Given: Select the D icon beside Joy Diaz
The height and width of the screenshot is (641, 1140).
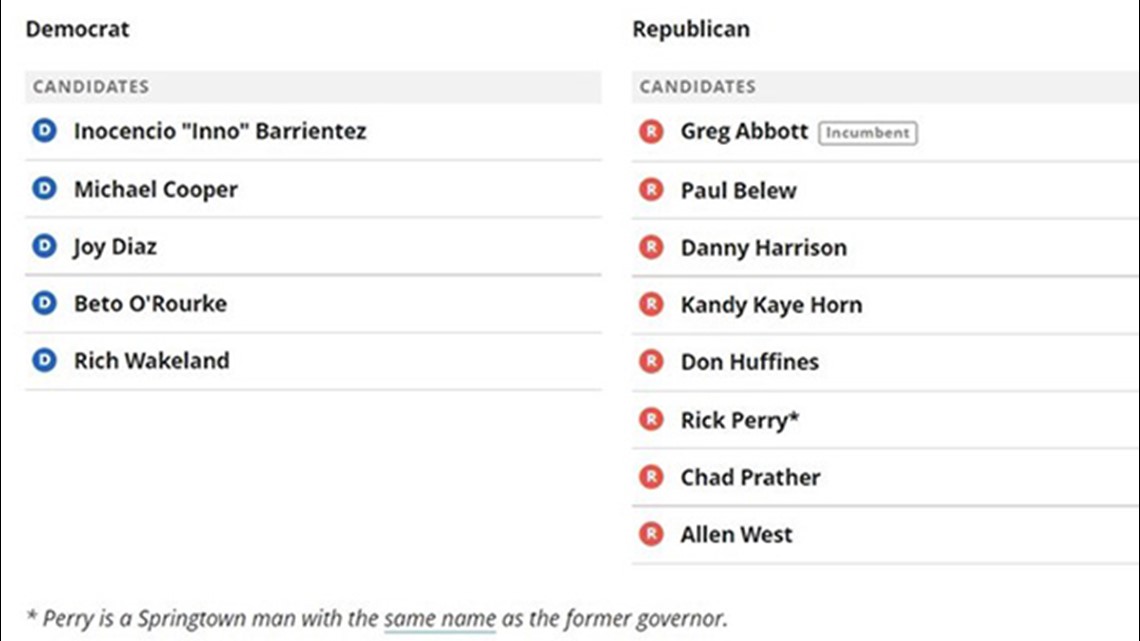Looking at the screenshot, I should click(44, 246).
